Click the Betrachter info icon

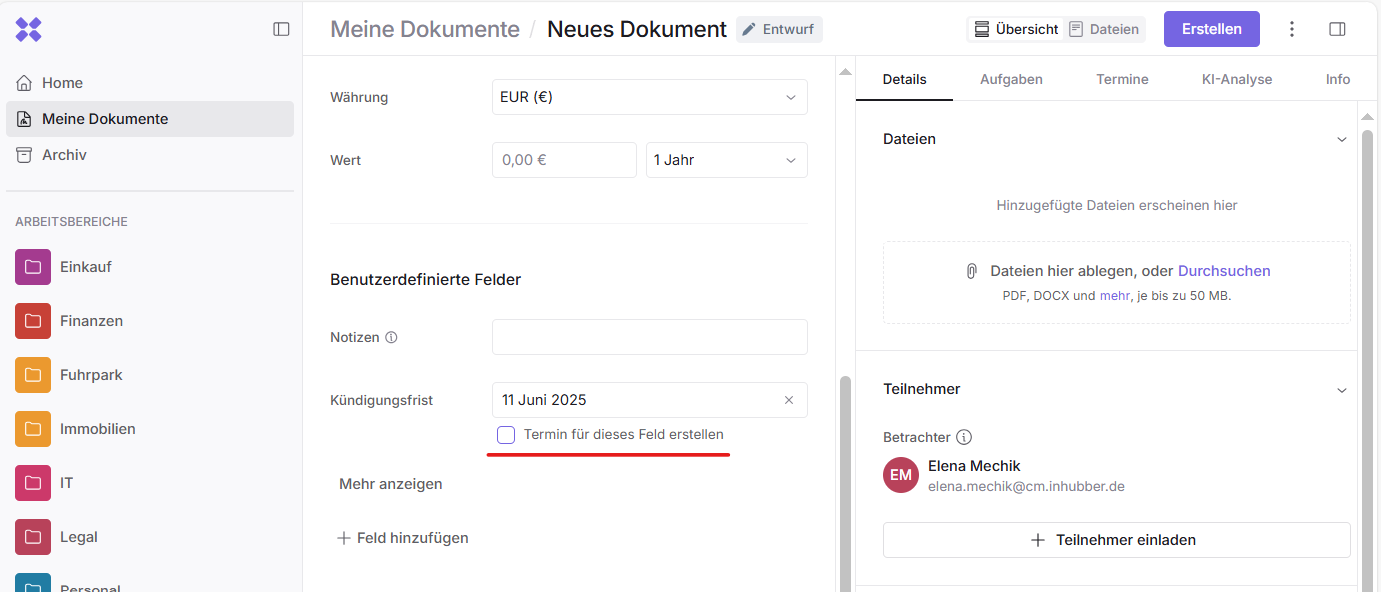click(964, 437)
